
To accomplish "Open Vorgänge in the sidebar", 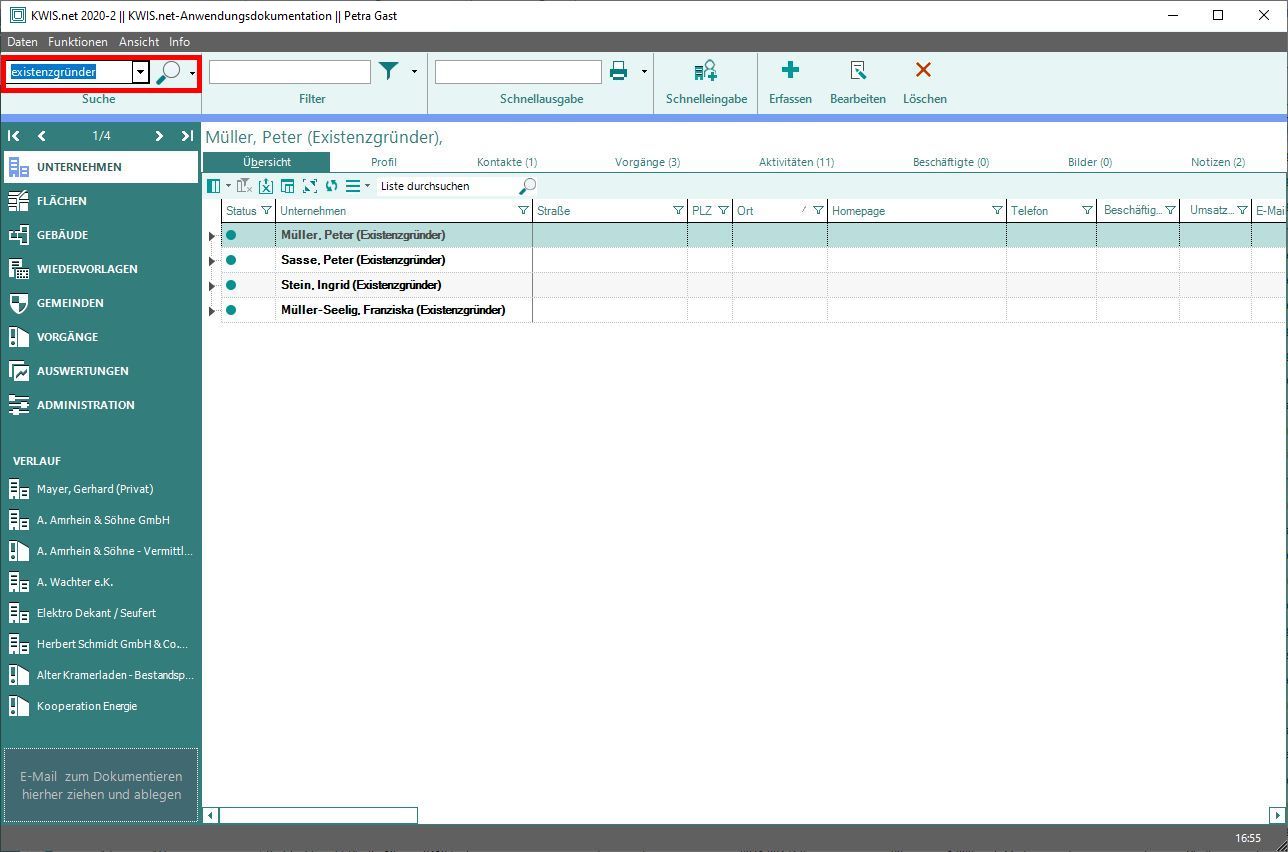I will pyautogui.click(x=100, y=337).
